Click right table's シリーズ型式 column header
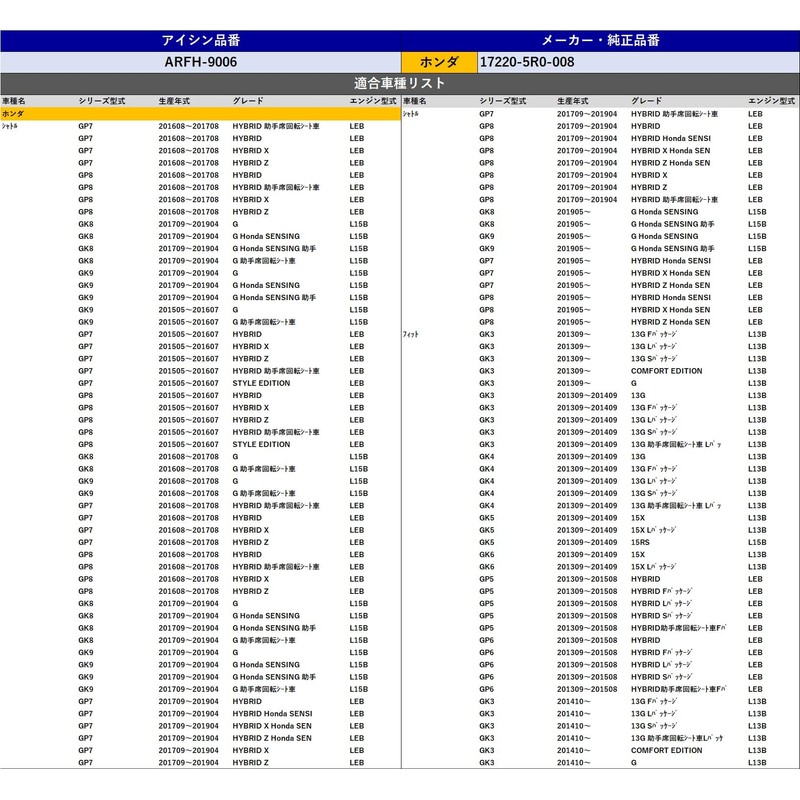This screenshot has height=800, width=800. [502, 102]
